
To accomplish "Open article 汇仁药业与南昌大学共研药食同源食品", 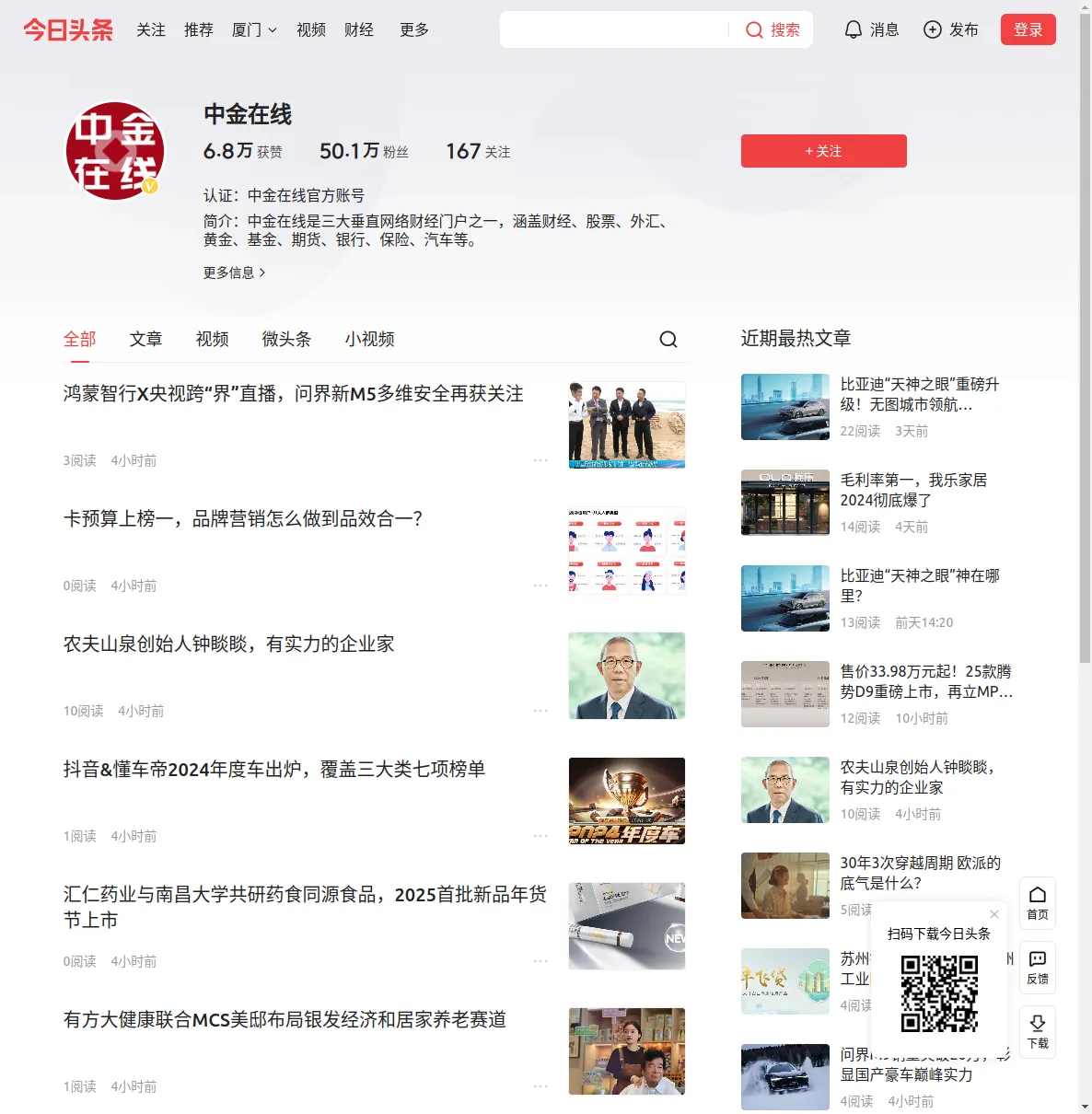I will pyautogui.click(x=306, y=907).
